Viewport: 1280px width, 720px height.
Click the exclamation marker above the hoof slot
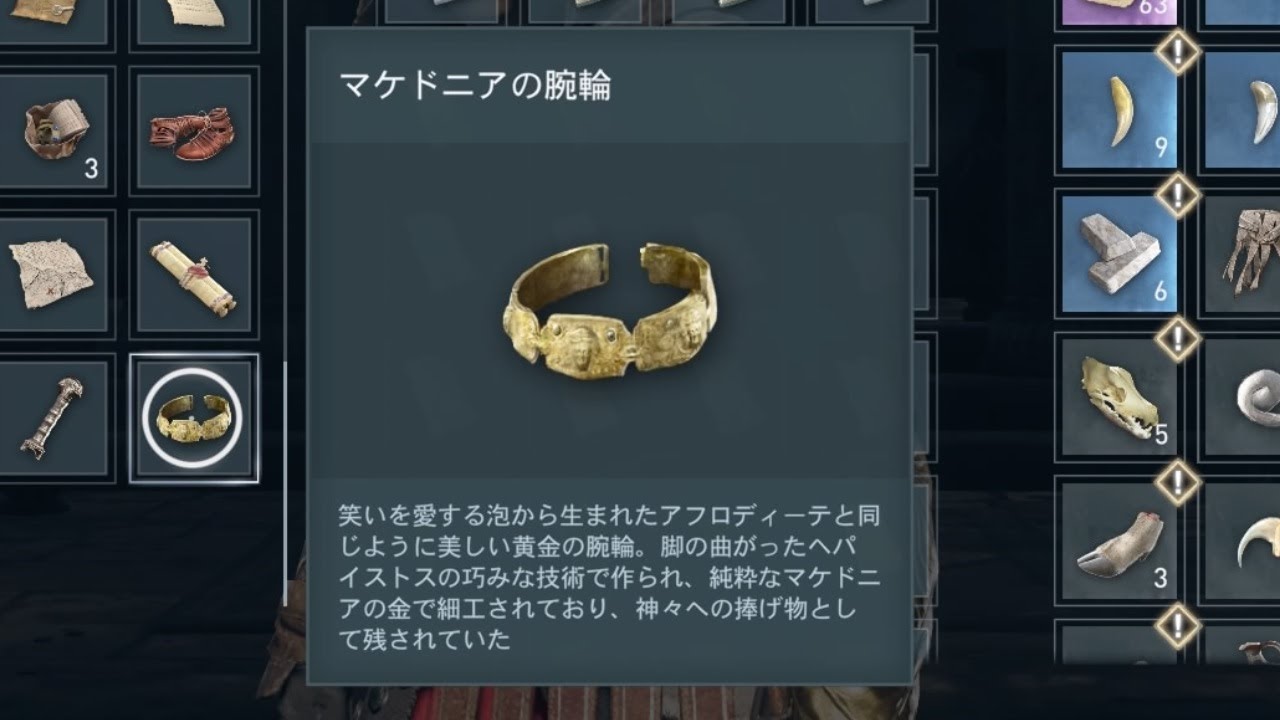[1179, 482]
